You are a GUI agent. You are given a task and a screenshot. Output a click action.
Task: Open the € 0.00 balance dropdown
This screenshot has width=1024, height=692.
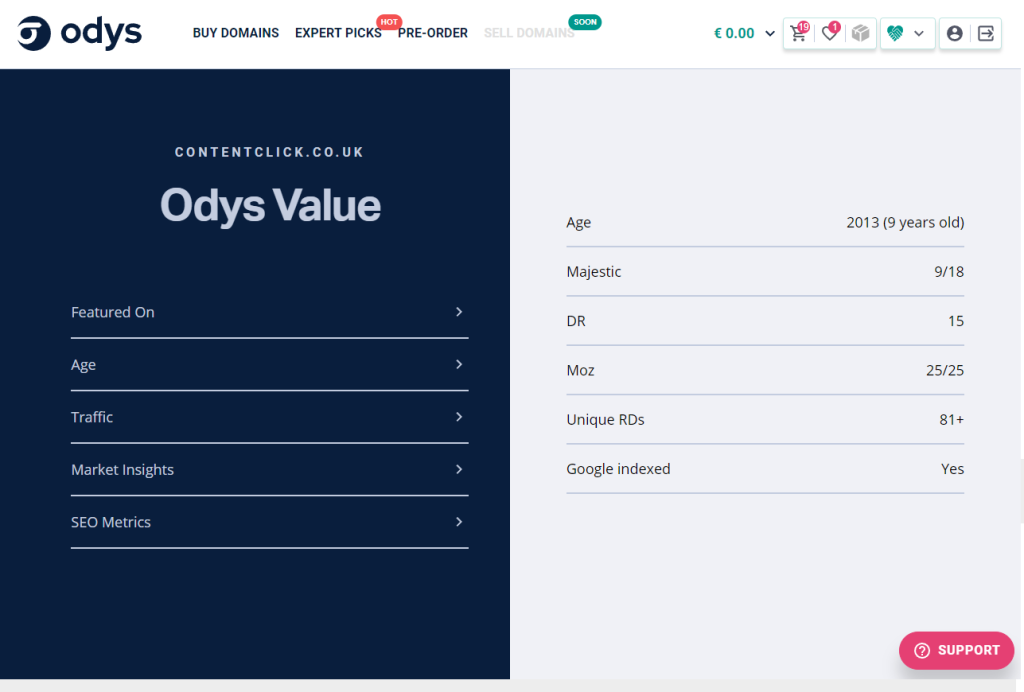pyautogui.click(x=744, y=33)
